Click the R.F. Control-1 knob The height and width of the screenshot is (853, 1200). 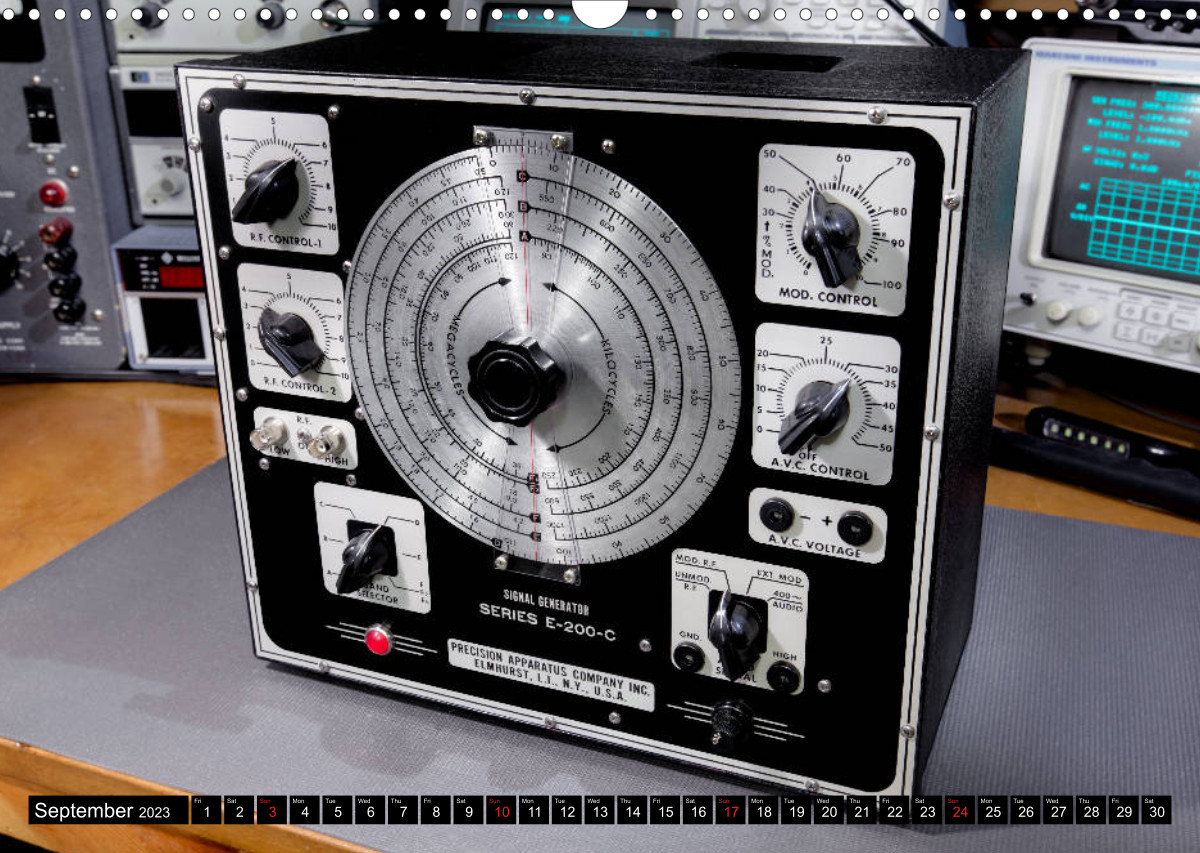(265, 189)
